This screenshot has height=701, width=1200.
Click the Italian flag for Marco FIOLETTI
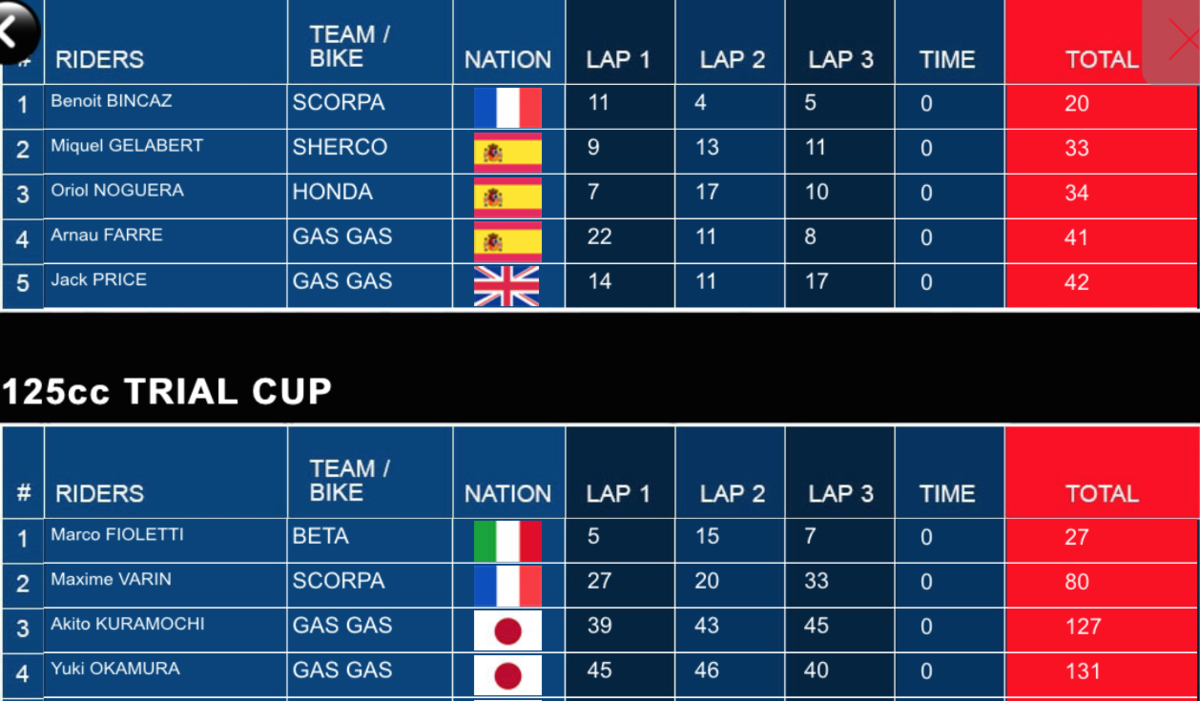point(508,541)
